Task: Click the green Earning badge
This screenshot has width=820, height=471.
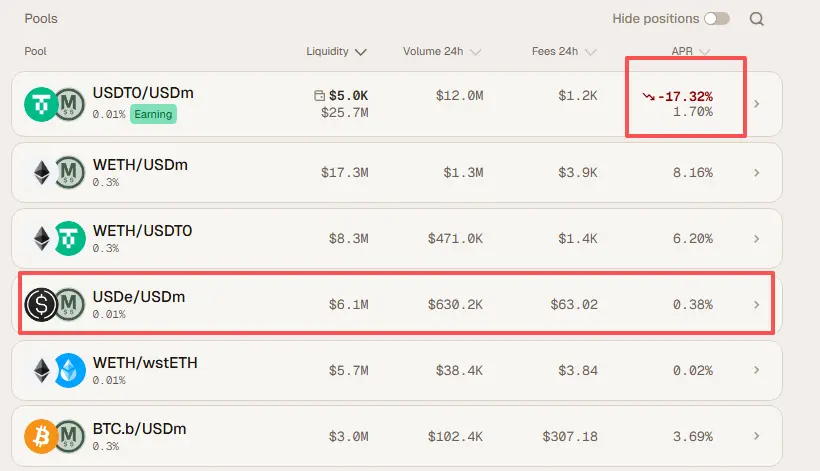Action: tap(153, 114)
